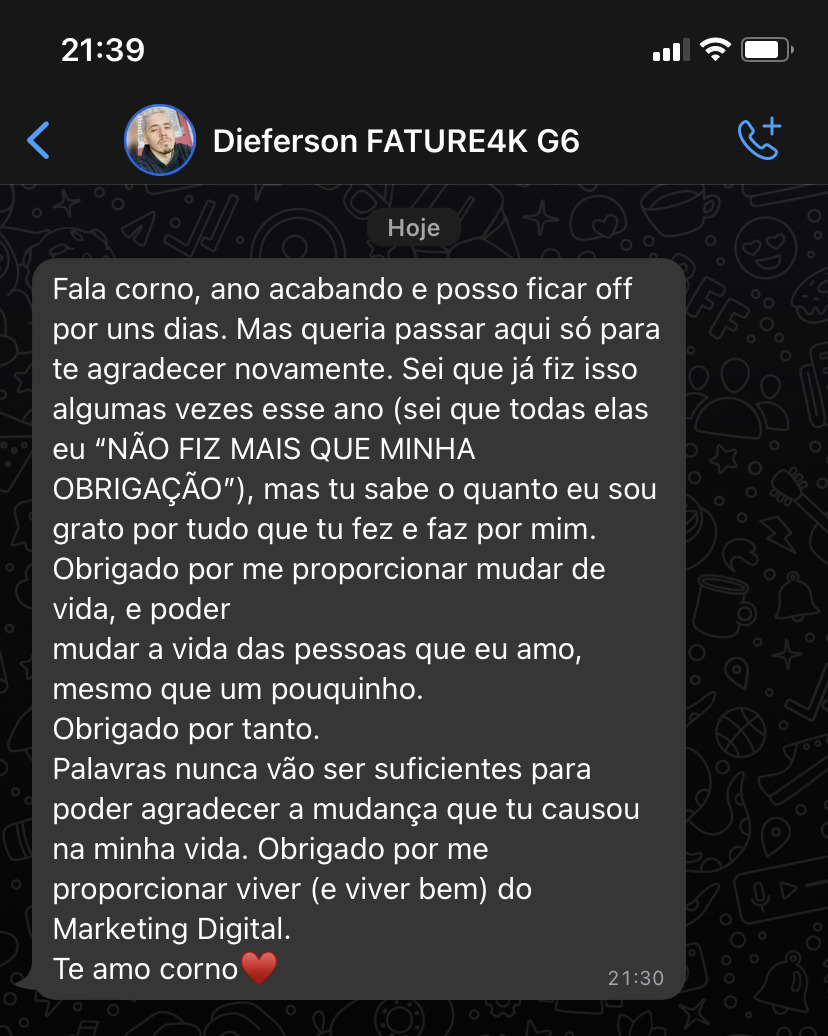
Task: Tap the "Hoje" date label
Action: [x=414, y=227]
